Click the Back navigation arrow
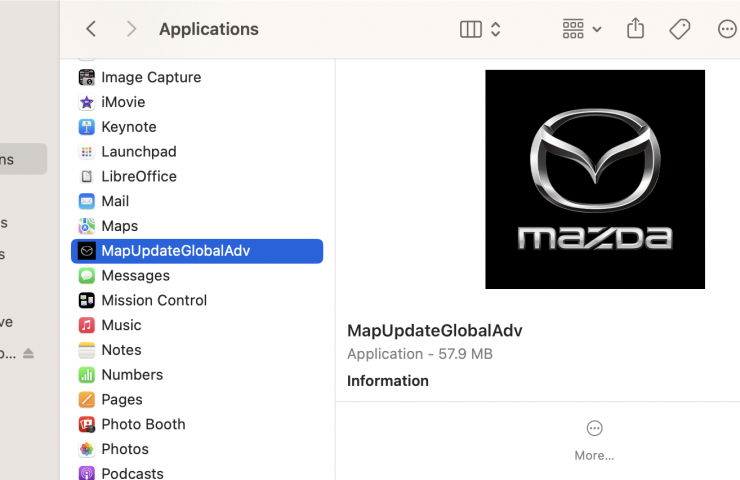This screenshot has height=480, width=740. pos(91,29)
